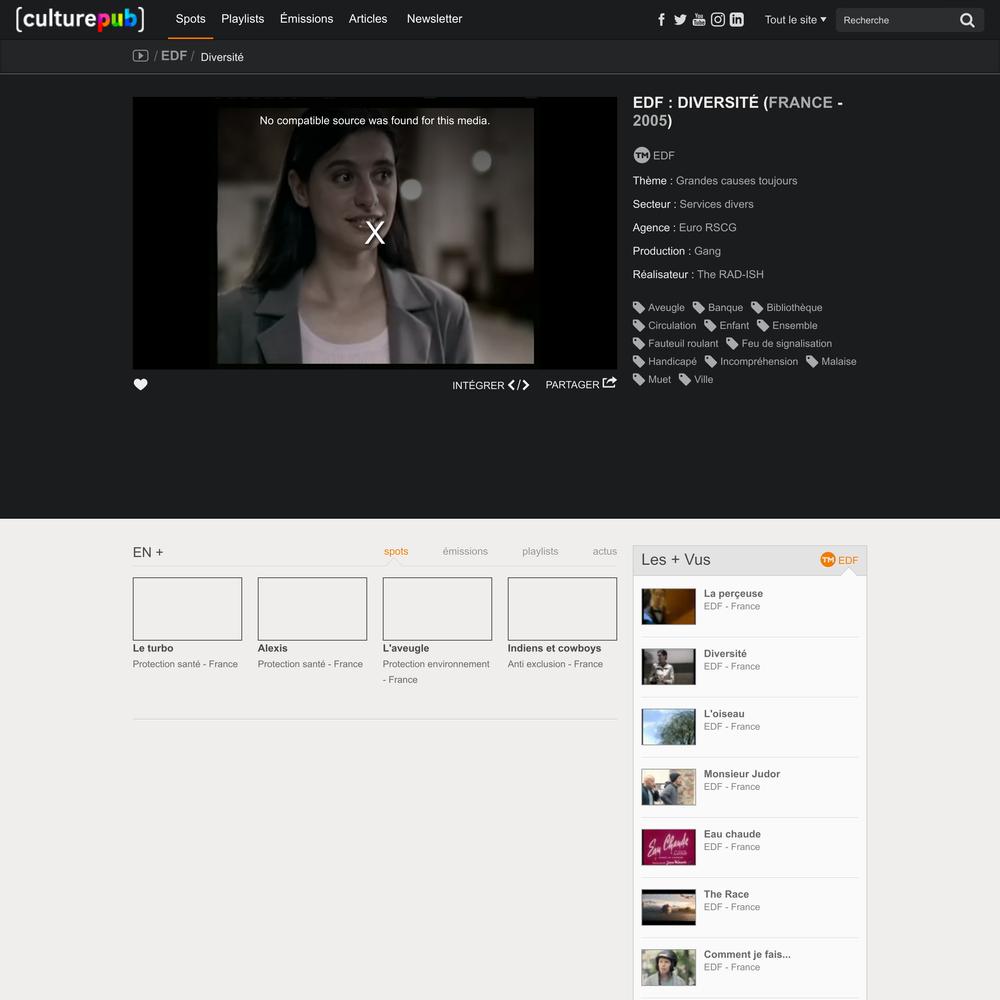The image size is (1000, 1000).
Task: Open the EDF breadcrumb link
Action: 173,56
